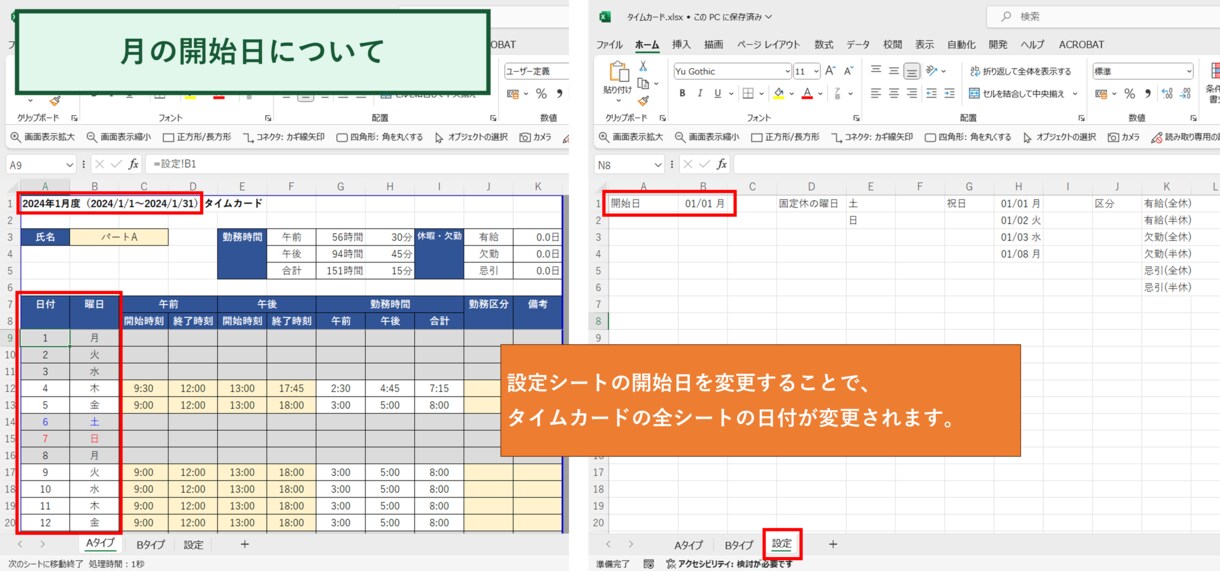Select cell with 開始日 value 01/01
Screen dimensions: 1220x571
click(705, 203)
